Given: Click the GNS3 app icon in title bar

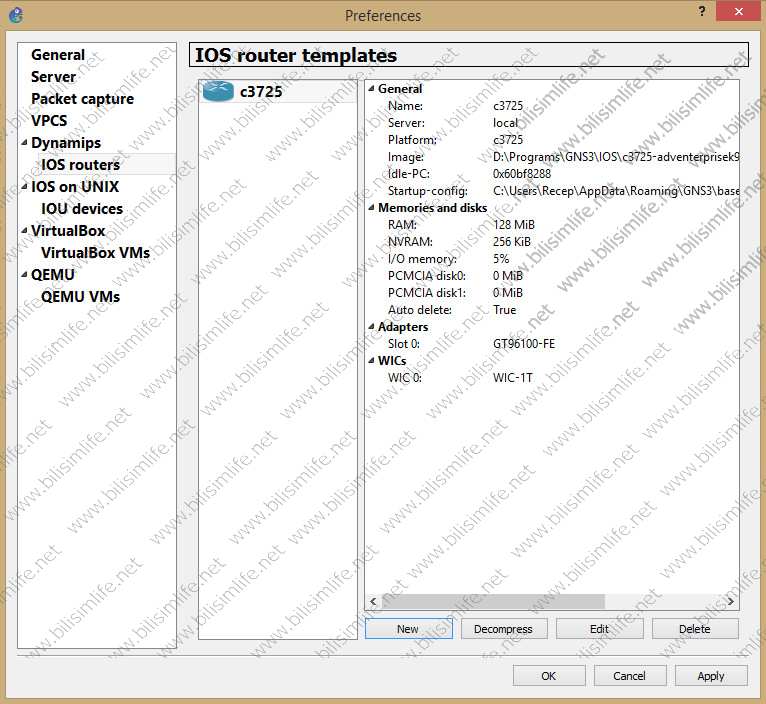Looking at the screenshot, I should pos(16,15).
